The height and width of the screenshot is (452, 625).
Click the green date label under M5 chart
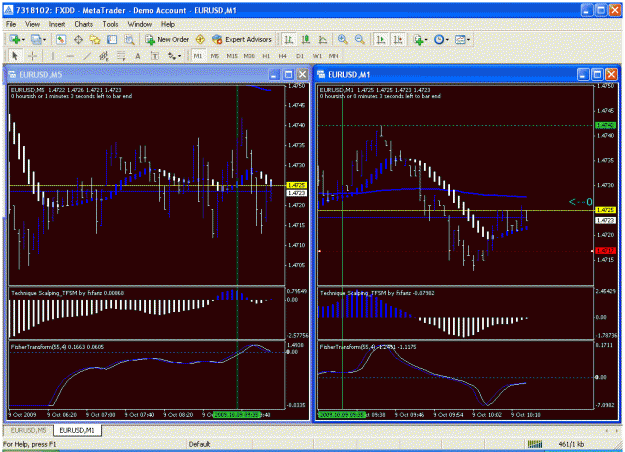pyautogui.click(x=237, y=415)
